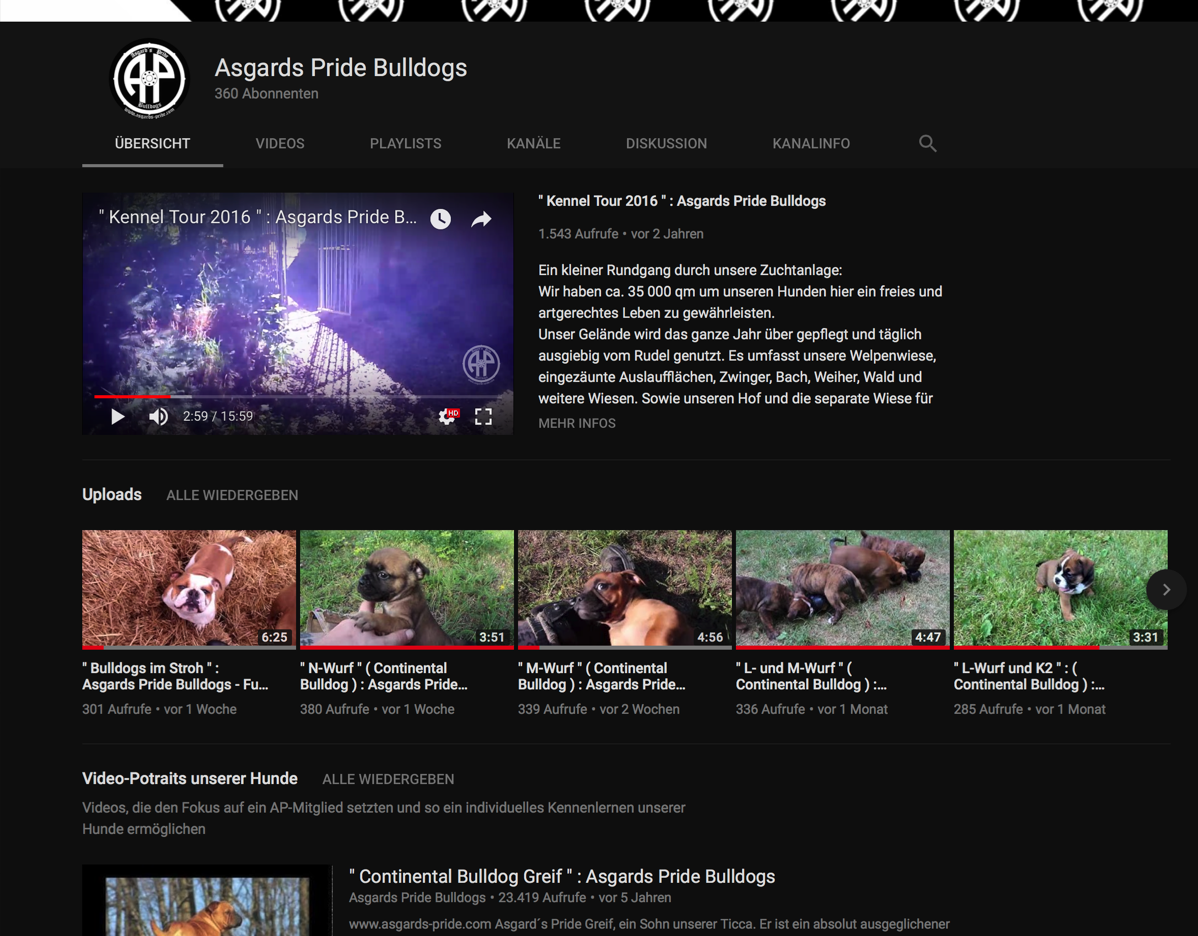Click the AP watermark logo in the video
1198x936 pixels.
[x=481, y=364]
